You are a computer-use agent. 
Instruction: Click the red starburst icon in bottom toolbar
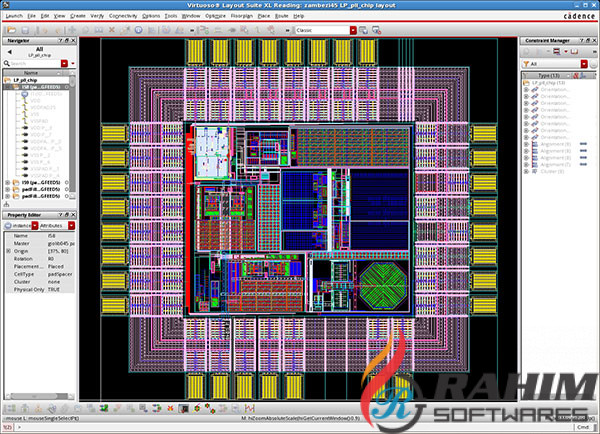(170, 409)
